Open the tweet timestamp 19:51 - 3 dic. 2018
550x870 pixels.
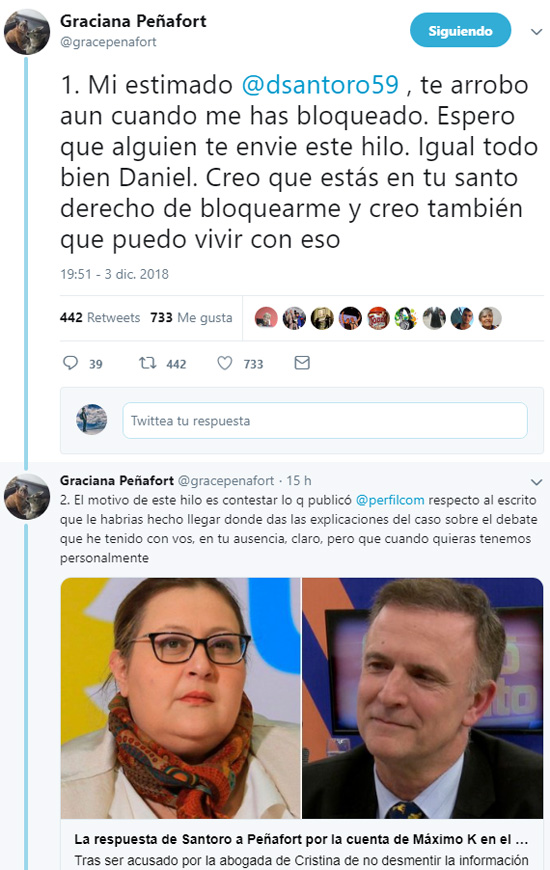[x=114, y=274]
